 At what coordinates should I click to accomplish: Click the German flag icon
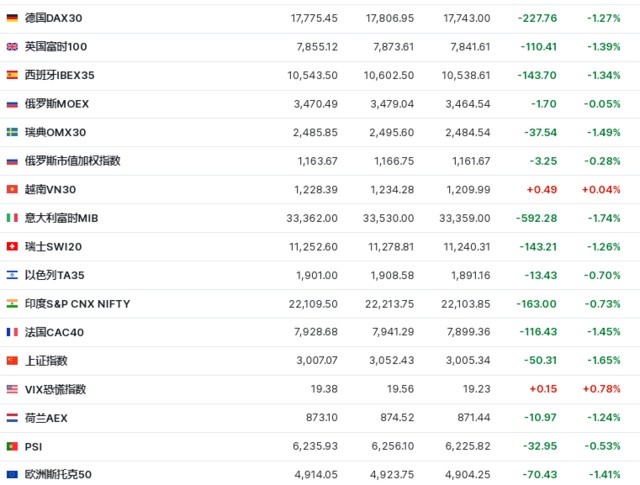pos(12,18)
